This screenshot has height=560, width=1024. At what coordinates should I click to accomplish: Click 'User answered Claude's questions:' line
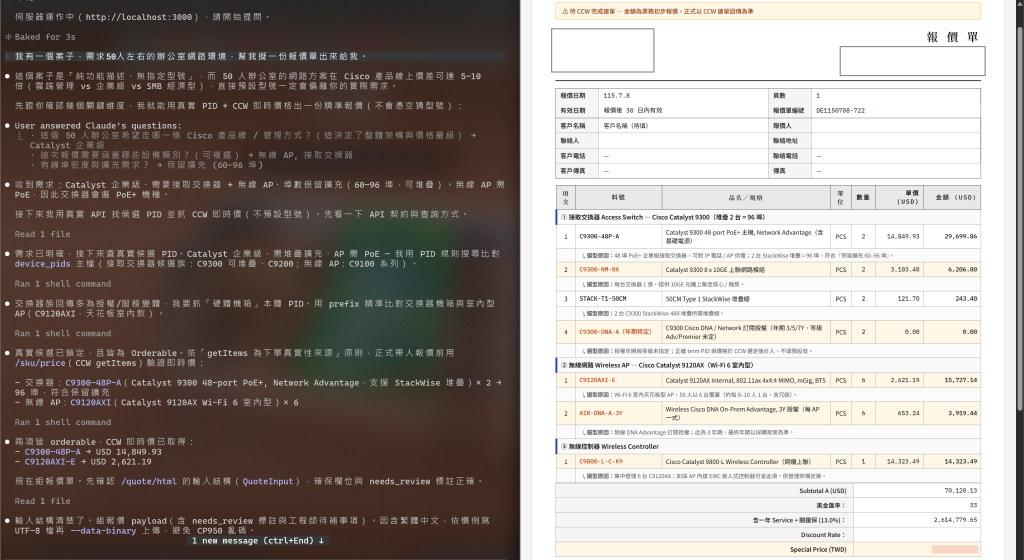[x=98, y=125]
